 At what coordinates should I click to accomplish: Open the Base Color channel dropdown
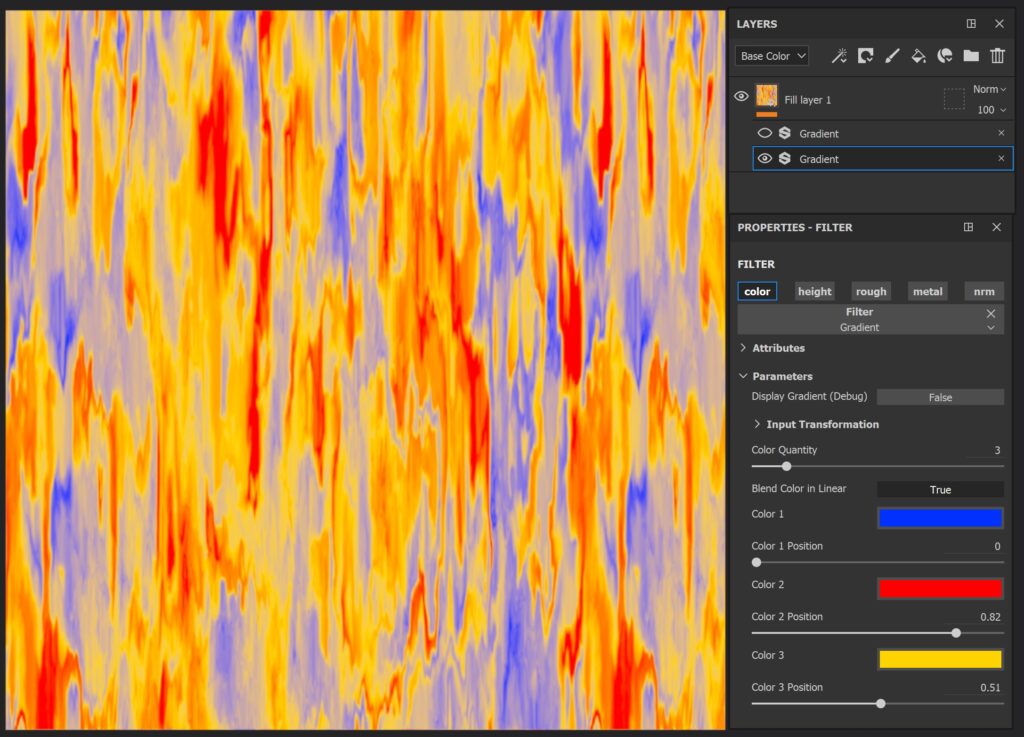coord(772,56)
